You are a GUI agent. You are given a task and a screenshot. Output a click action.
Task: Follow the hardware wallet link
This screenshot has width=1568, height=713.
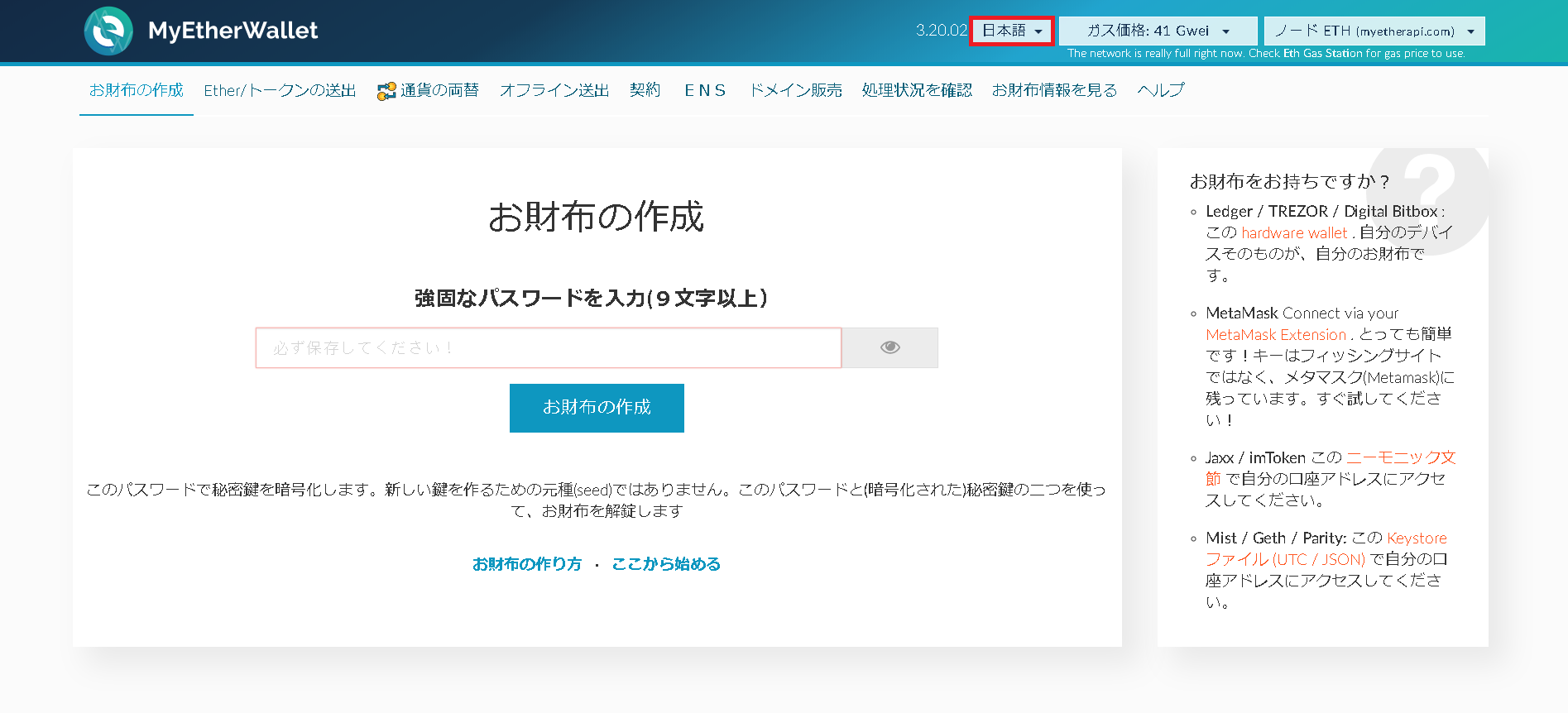click(x=1294, y=233)
